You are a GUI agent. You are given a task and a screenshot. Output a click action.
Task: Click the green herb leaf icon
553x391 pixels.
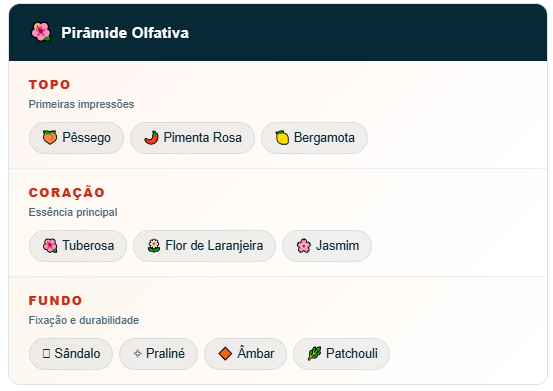pos(314,353)
